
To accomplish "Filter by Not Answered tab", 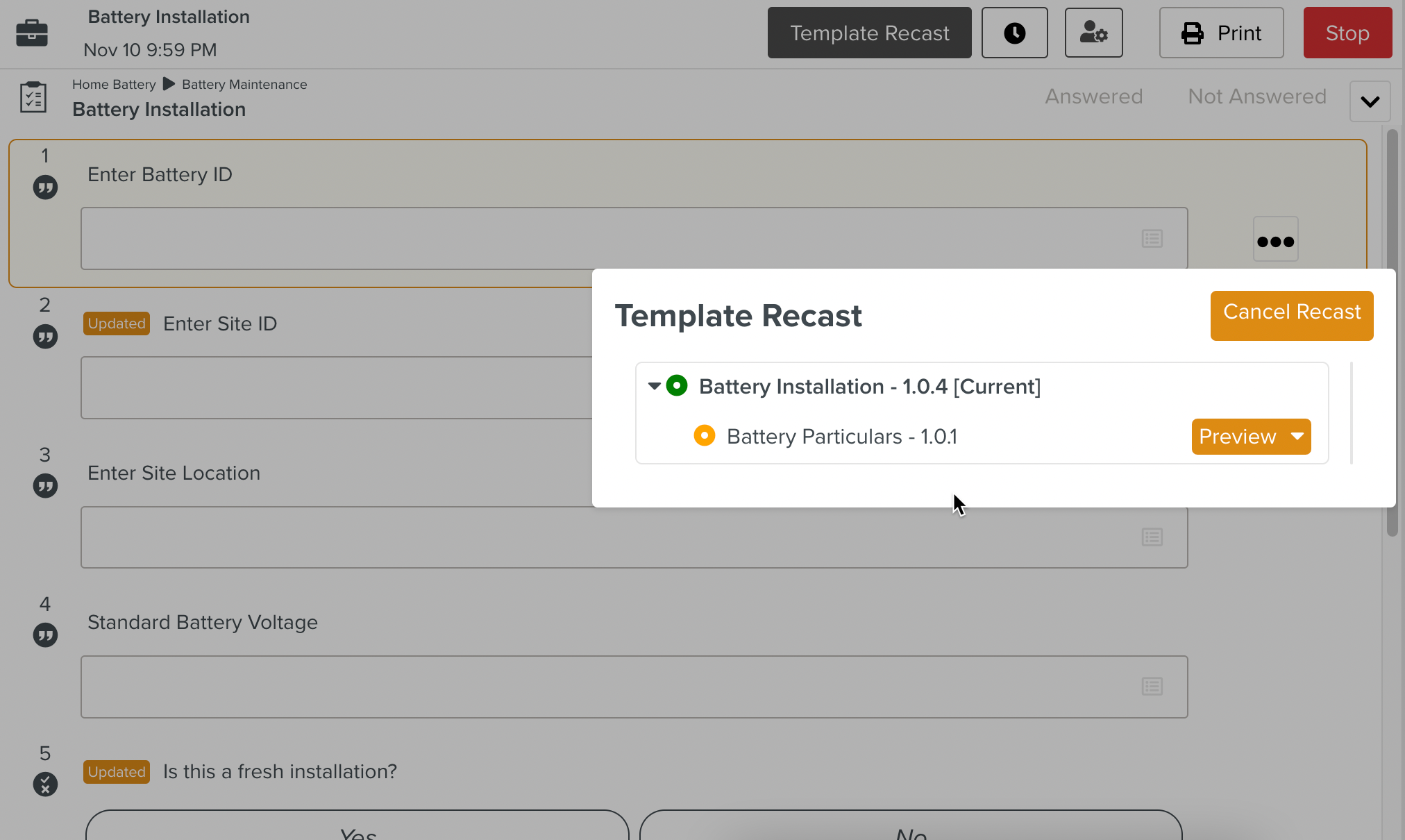I will (1256, 96).
